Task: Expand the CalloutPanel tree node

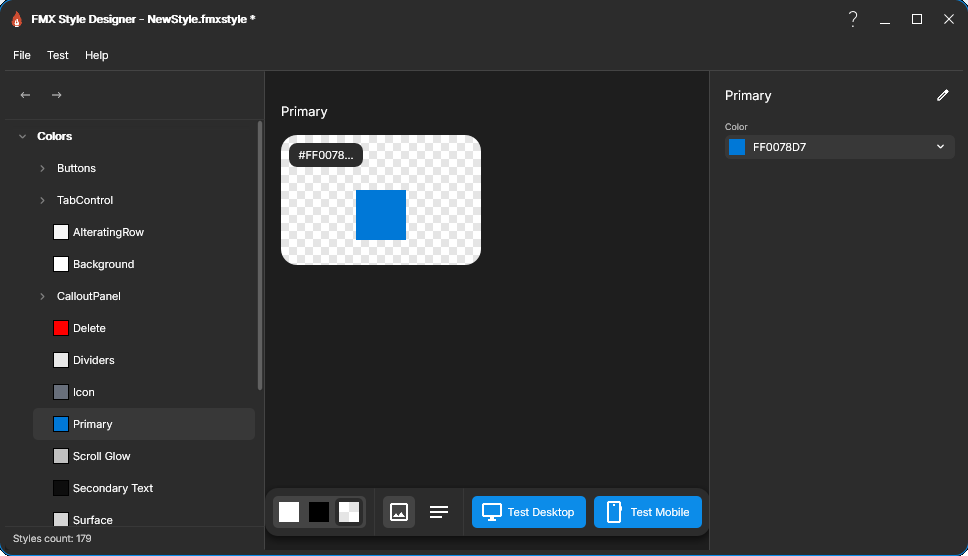Action: click(42, 296)
